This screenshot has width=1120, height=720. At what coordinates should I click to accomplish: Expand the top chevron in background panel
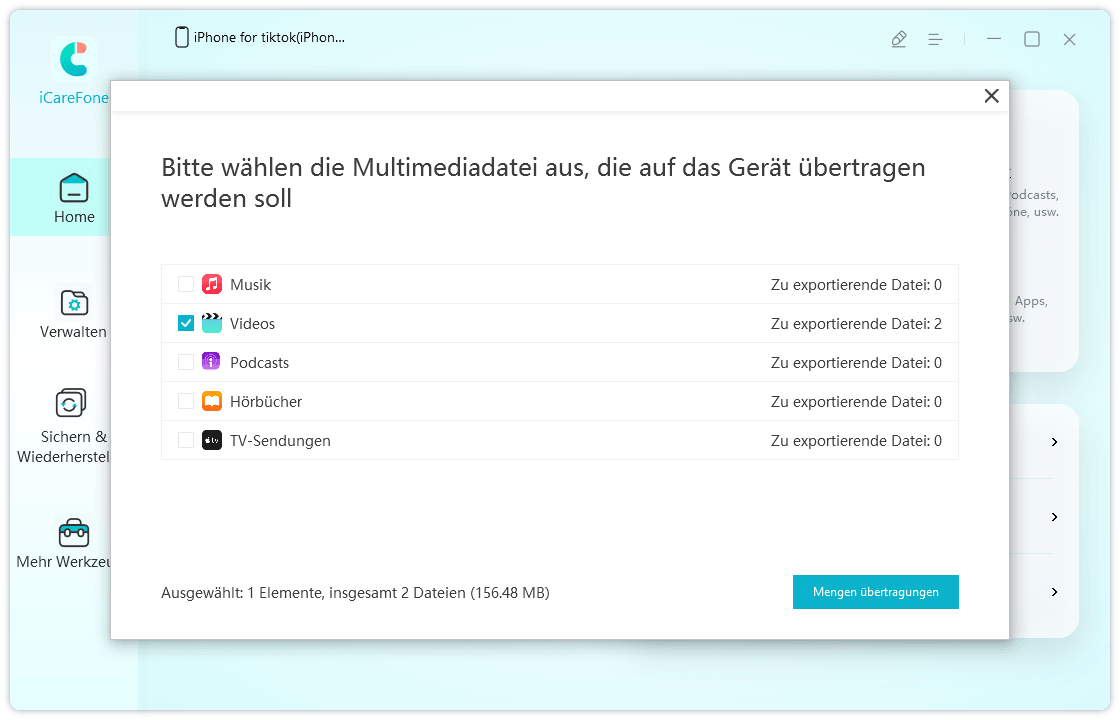[1054, 442]
